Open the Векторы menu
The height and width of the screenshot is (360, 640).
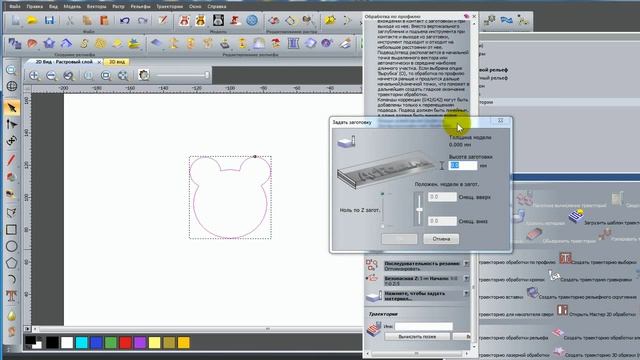pos(96,7)
